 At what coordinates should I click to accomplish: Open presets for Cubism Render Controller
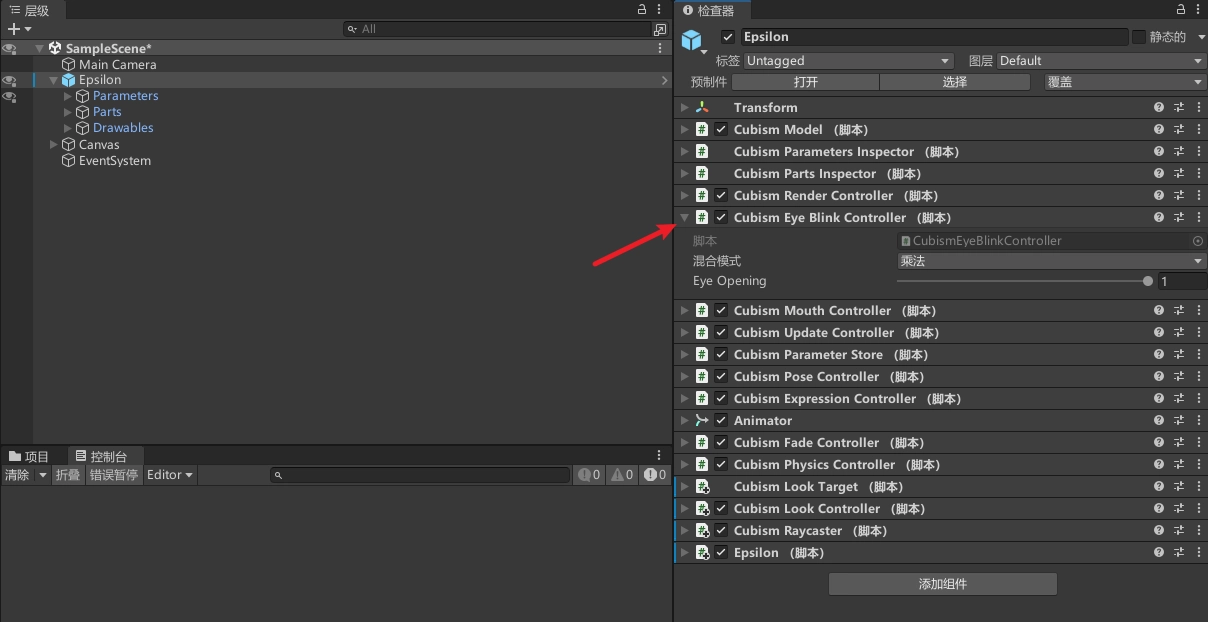click(x=1179, y=195)
